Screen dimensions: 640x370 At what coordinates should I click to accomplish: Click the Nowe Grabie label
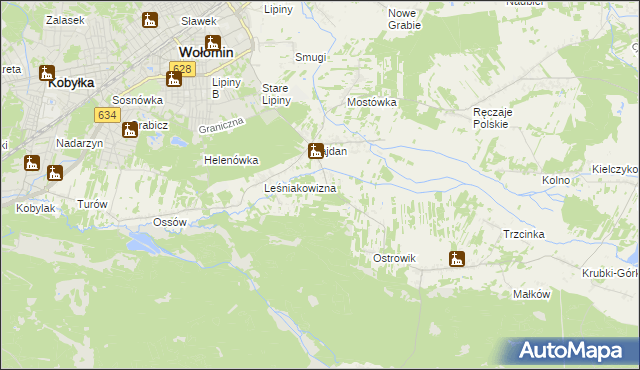pyautogui.click(x=404, y=19)
